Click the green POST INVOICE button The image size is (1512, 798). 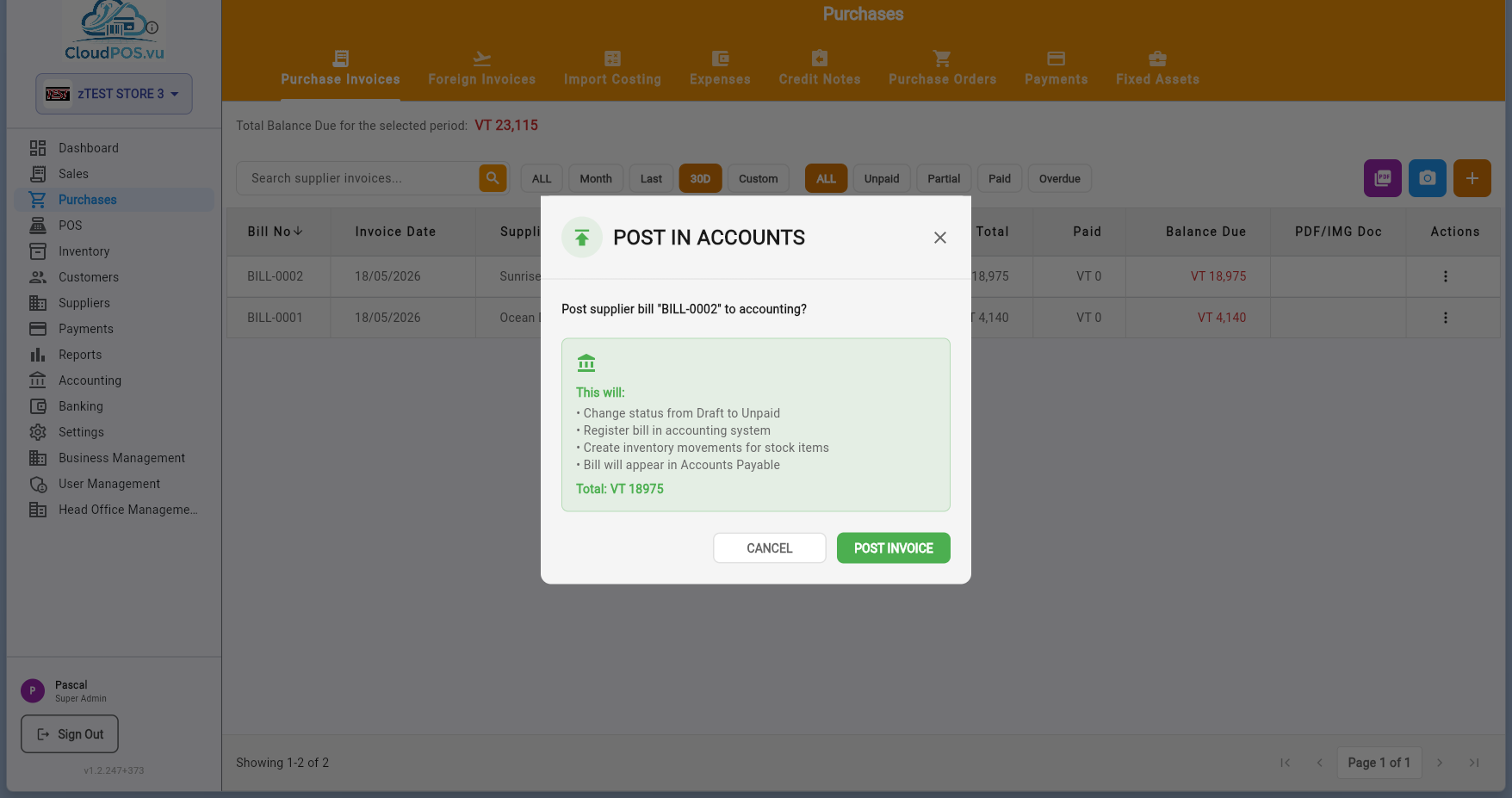[893, 548]
